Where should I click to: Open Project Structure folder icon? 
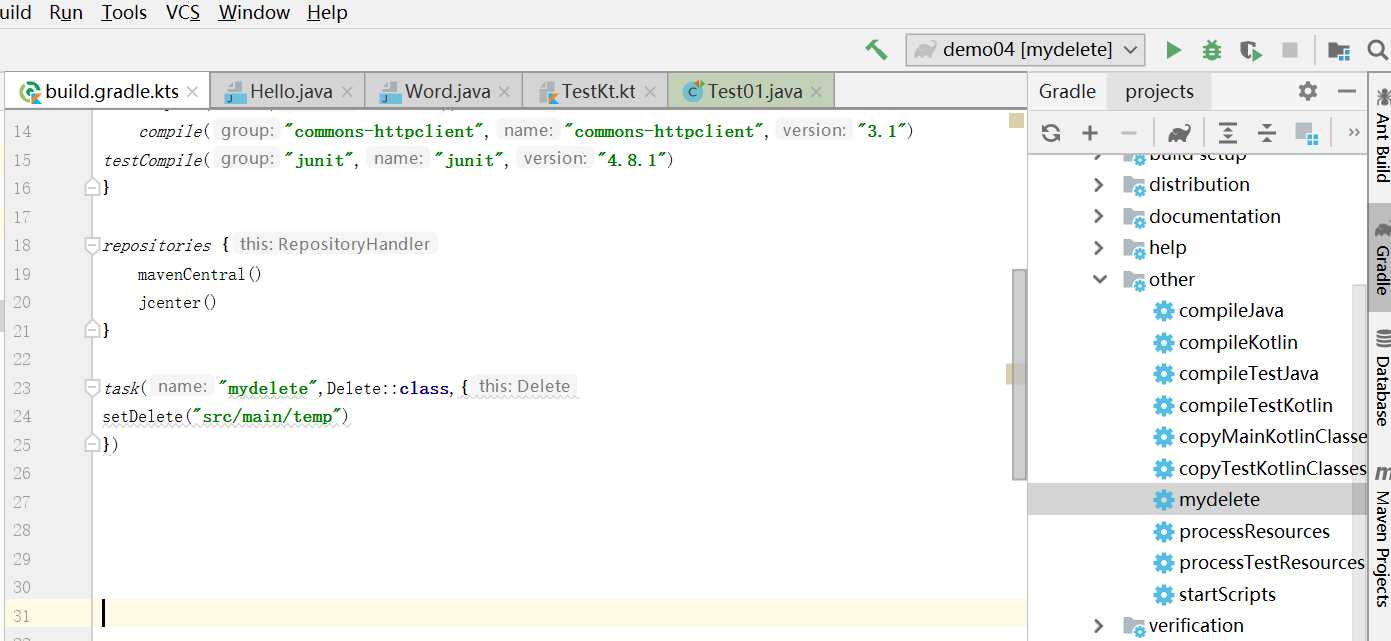pos(1339,50)
